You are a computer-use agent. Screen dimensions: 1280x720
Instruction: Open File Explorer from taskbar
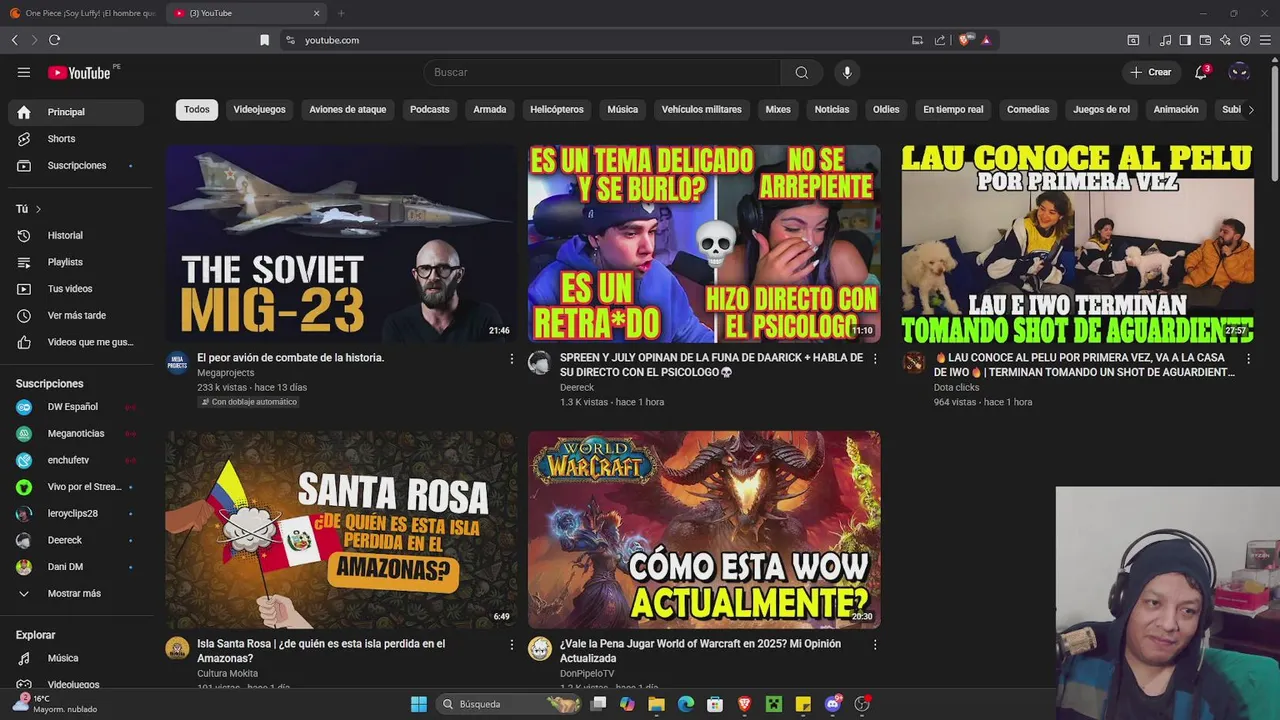(x=656, y=704)
